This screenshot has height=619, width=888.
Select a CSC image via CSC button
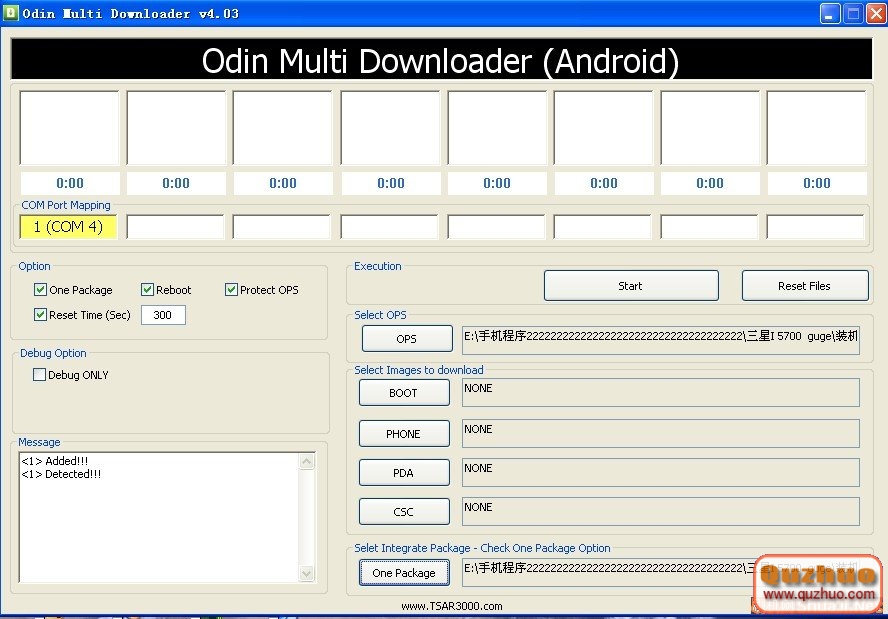[404, 512]
